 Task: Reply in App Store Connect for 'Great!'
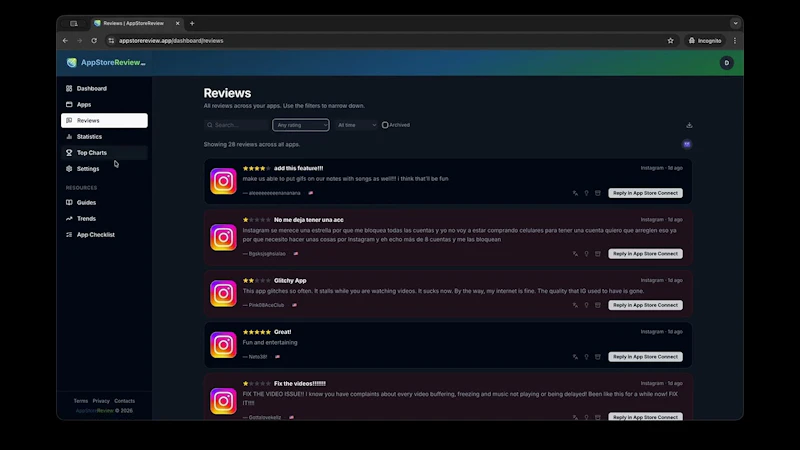[x=645, y=357]
